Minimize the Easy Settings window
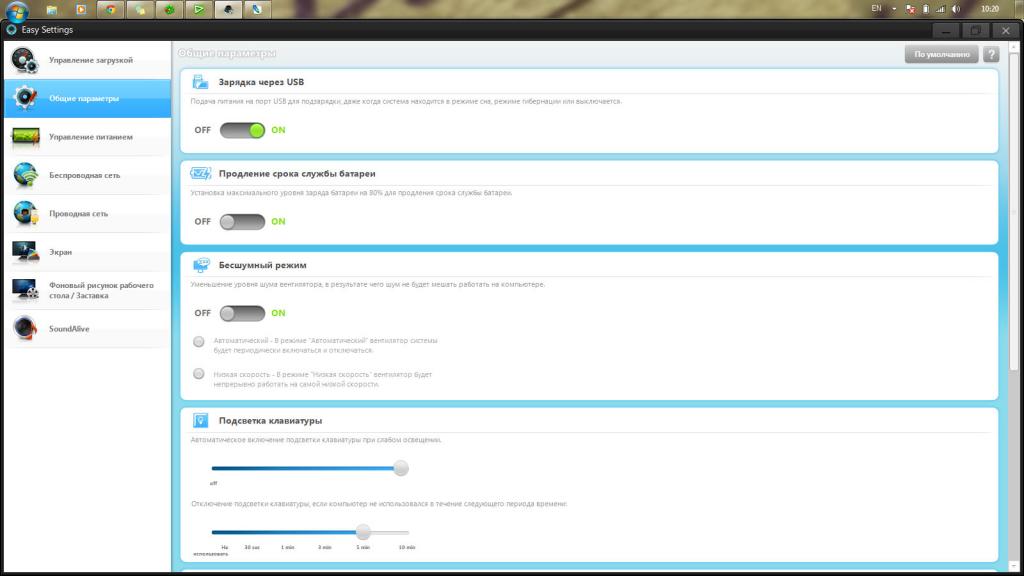 pyautogui.click(x=946, y=31)
